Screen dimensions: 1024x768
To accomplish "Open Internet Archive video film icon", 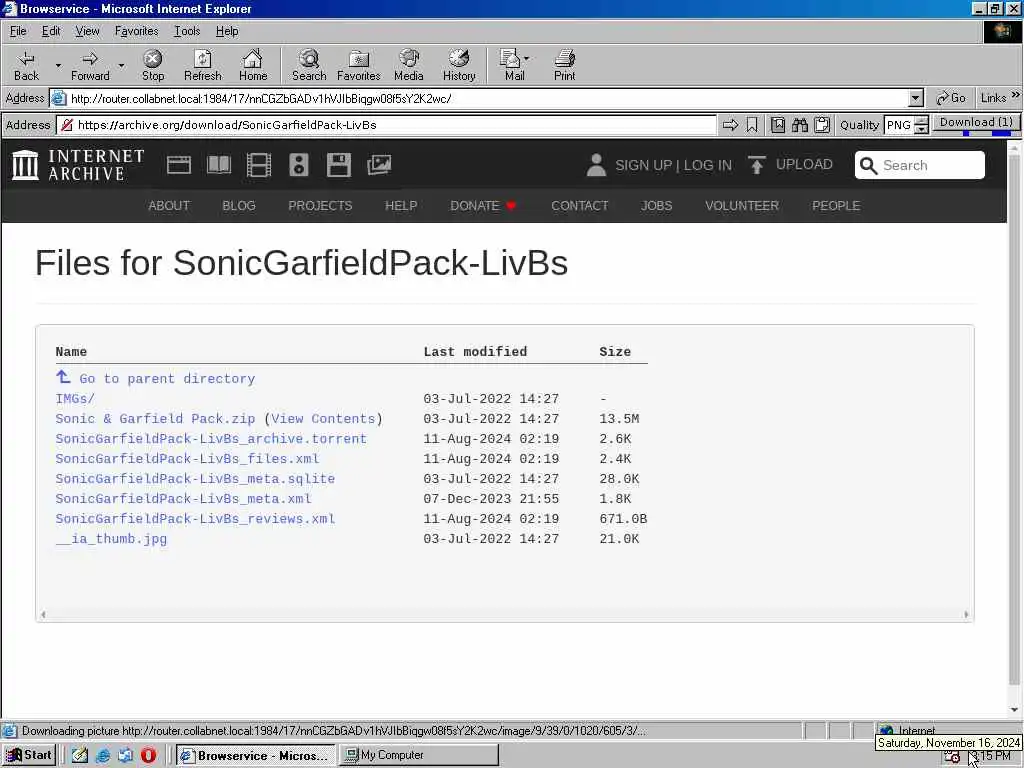I will 259,165.
